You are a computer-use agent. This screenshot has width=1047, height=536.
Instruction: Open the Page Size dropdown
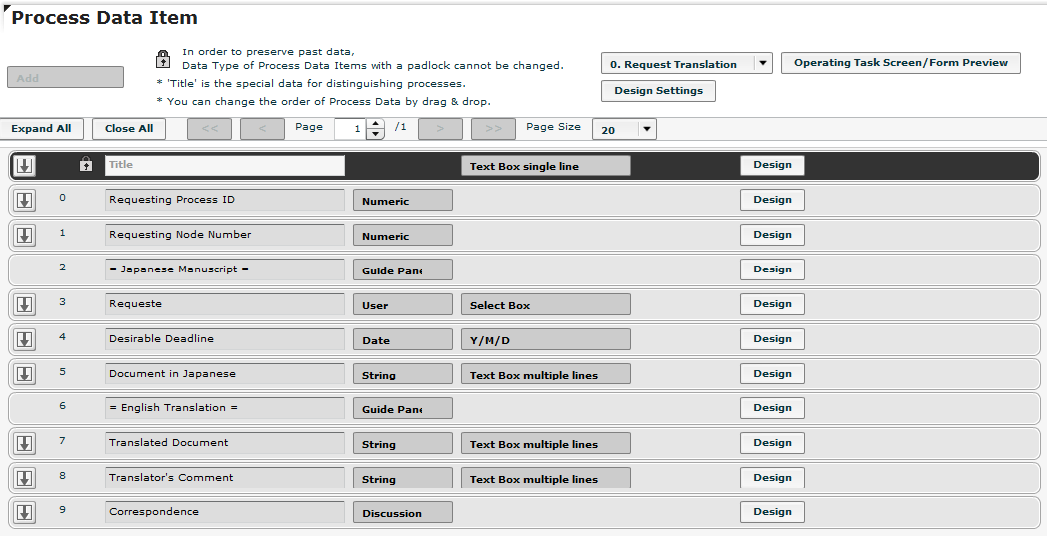[x=624, y=129]
